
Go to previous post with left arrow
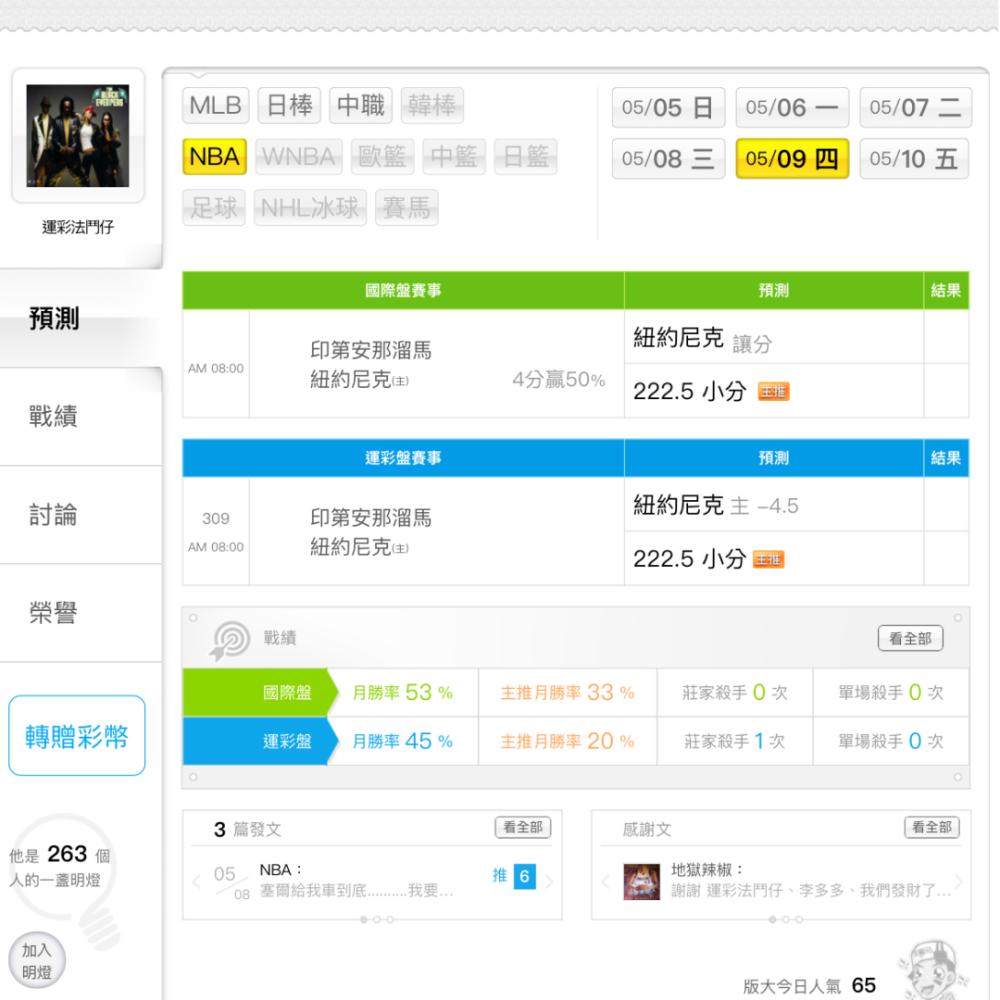click(x=196, y=881)
